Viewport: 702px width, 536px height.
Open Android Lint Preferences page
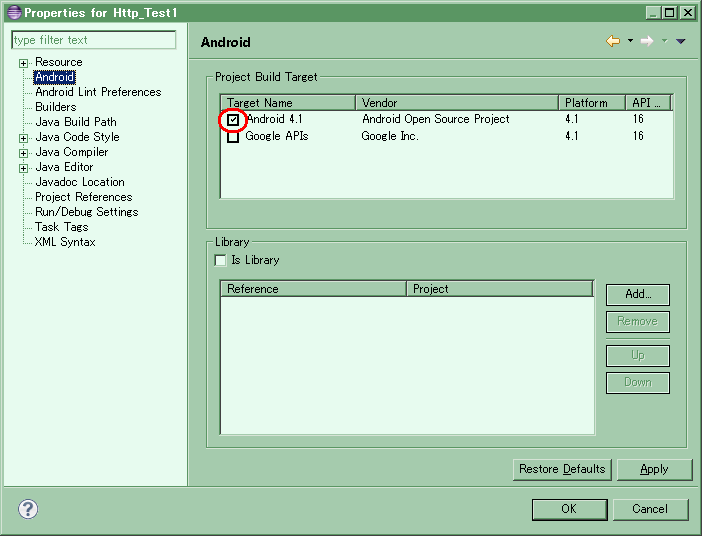(98, 92)
